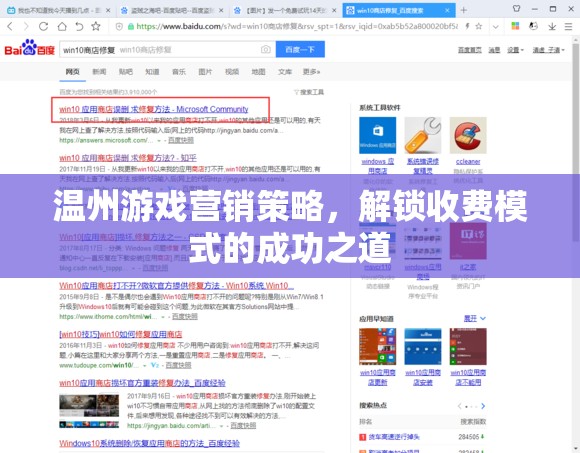Open 百度快照 for the ithome result
The width and height of the screenshot is (580, 453).
[185, 317]
